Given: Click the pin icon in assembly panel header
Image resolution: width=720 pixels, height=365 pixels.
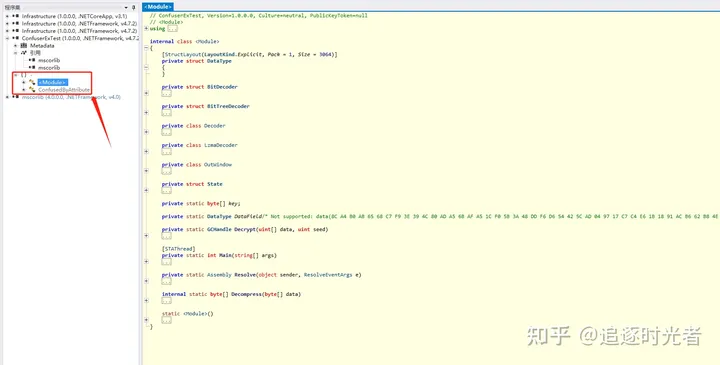Looking at the screenshot, I should pos(134,7).
